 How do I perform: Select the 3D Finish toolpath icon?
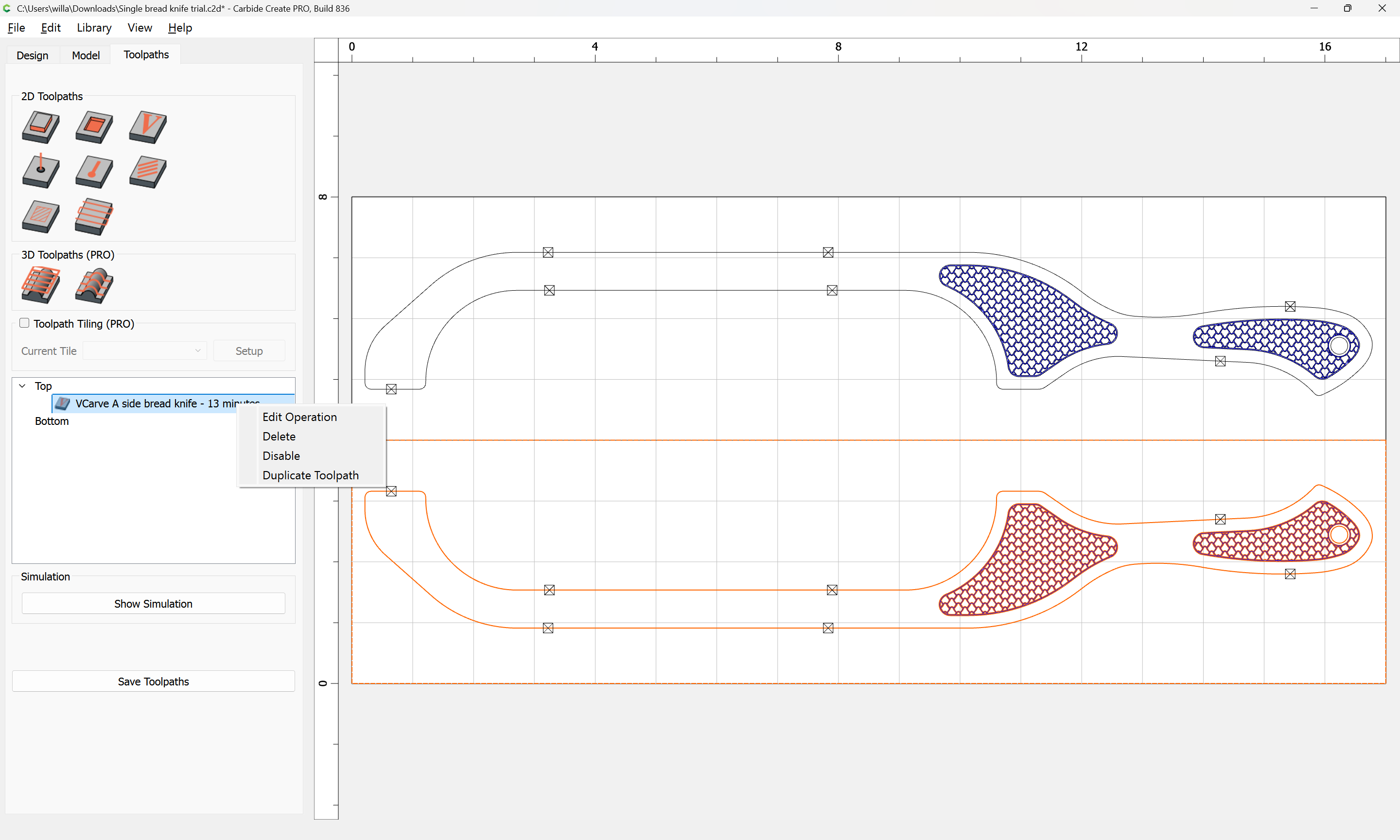click(x=94, y=285)
